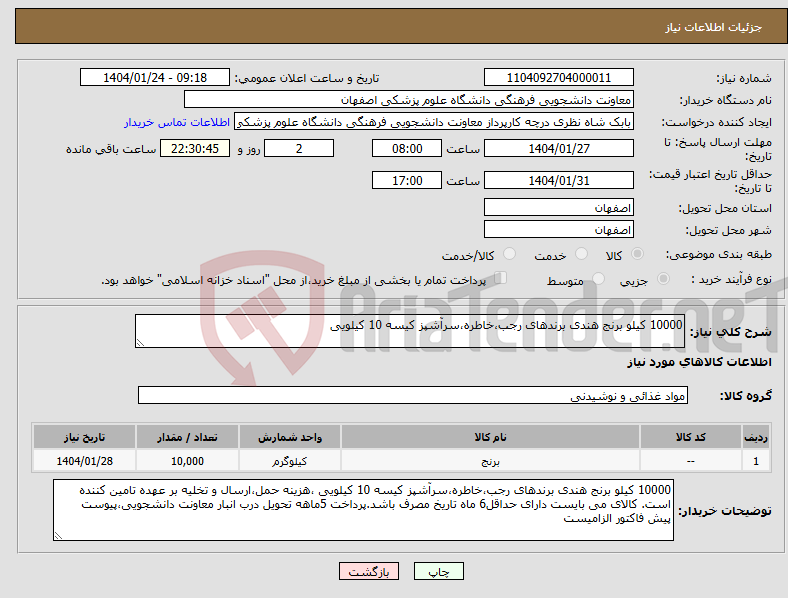Click the response deadline date 1404/01/27
The width and height of the screenshot is (788, 598).
point(559,149)
